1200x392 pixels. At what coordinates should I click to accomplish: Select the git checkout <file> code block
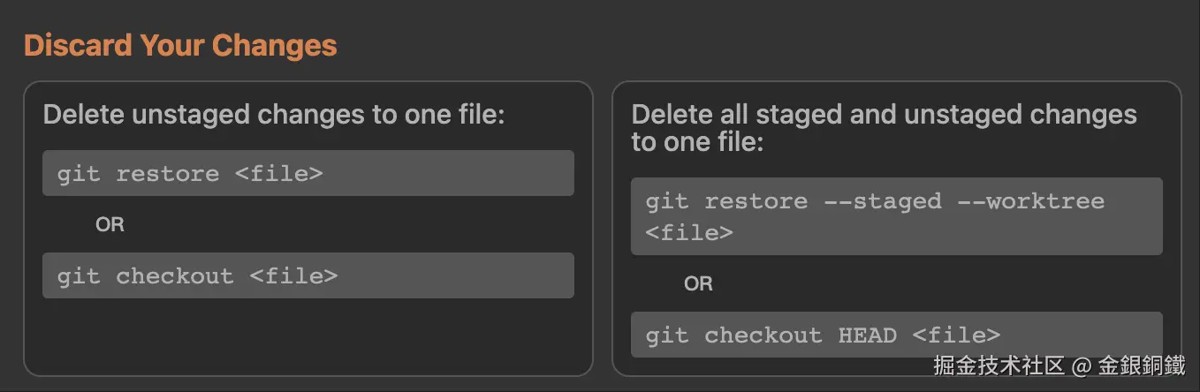308,275
